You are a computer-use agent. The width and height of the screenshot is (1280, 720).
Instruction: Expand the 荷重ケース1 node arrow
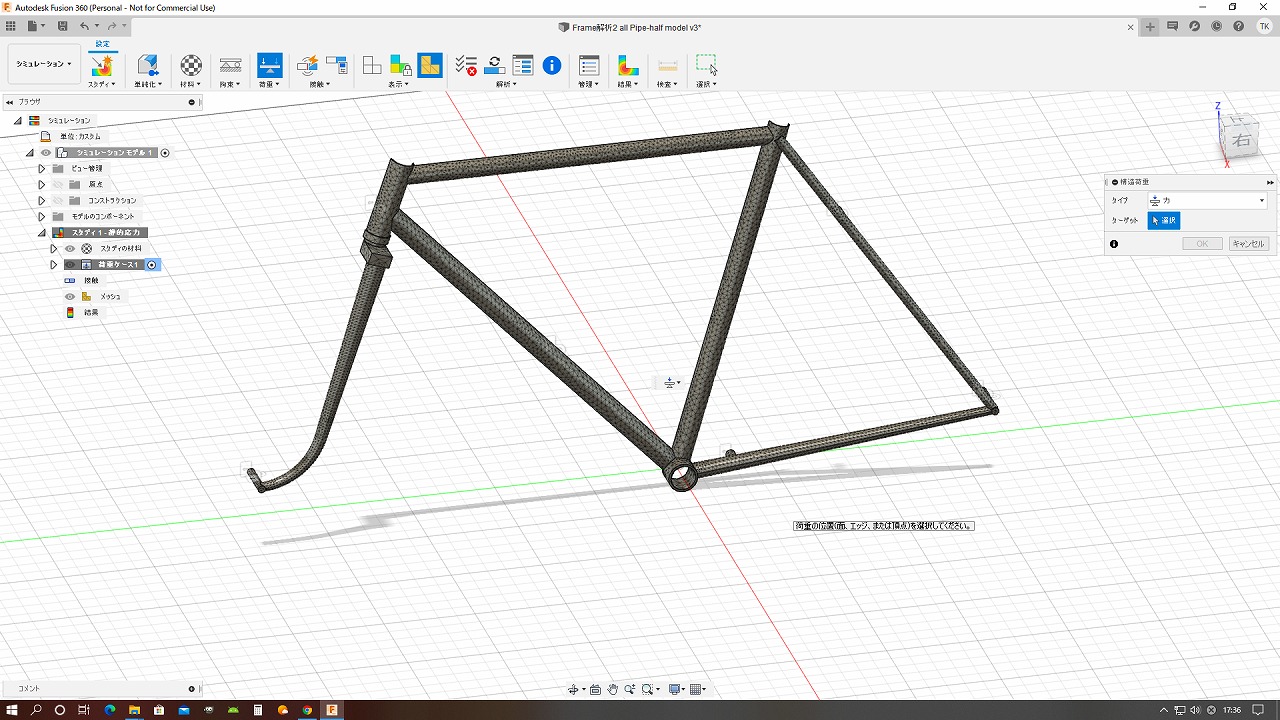(53, 265)
